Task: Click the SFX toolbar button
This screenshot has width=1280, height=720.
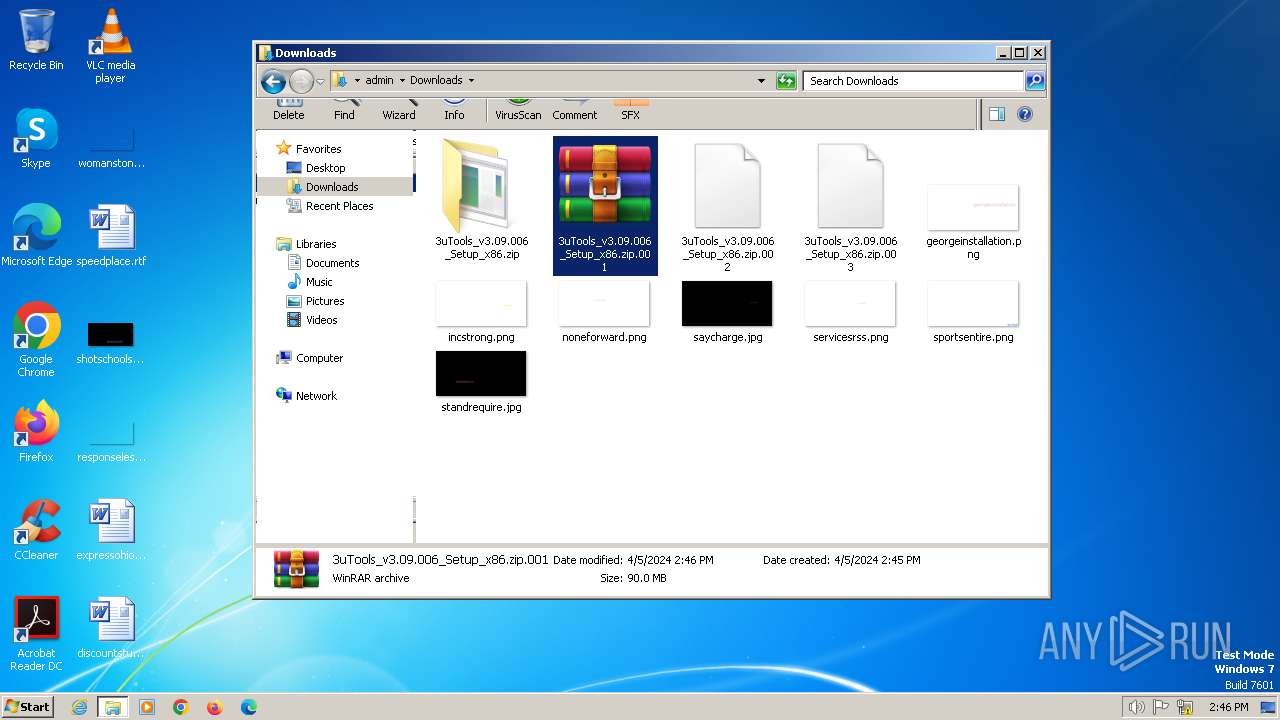Action: pos(630,110)
